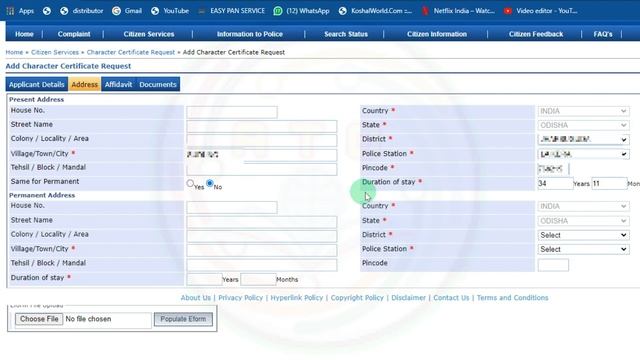The image size is (640, 360).
Task: Open the present address District dropdown
Action: click(583, 140)
